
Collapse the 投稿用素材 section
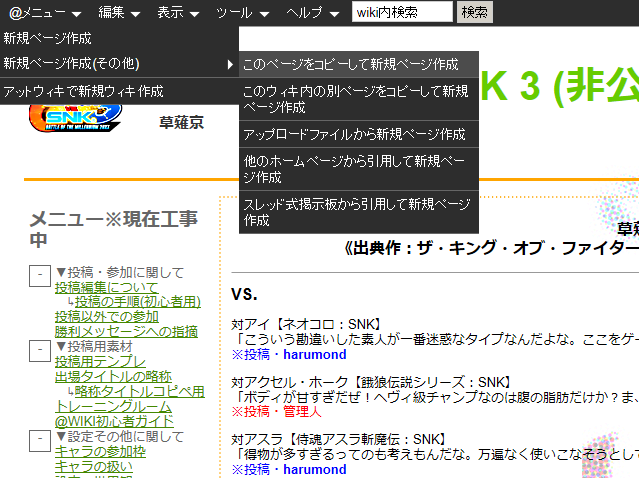tap(38, 348)
